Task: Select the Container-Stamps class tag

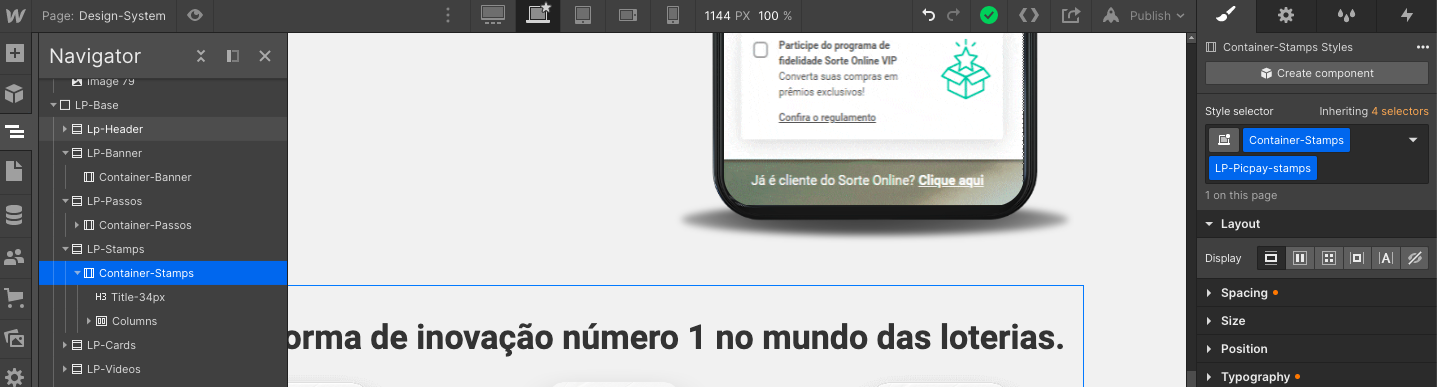Action: 1296,140
